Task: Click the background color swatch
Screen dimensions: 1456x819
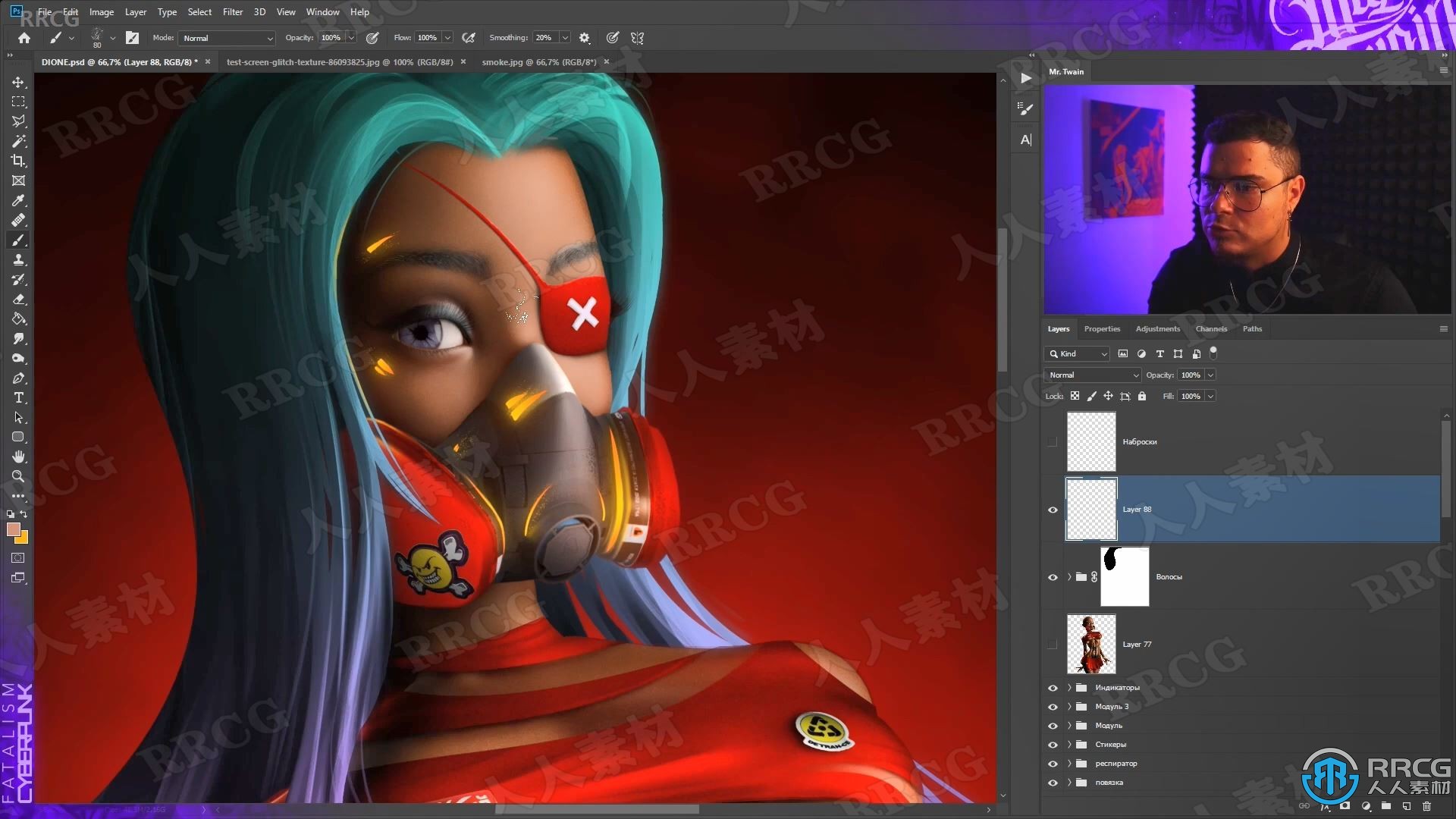Action: point(24,539)
